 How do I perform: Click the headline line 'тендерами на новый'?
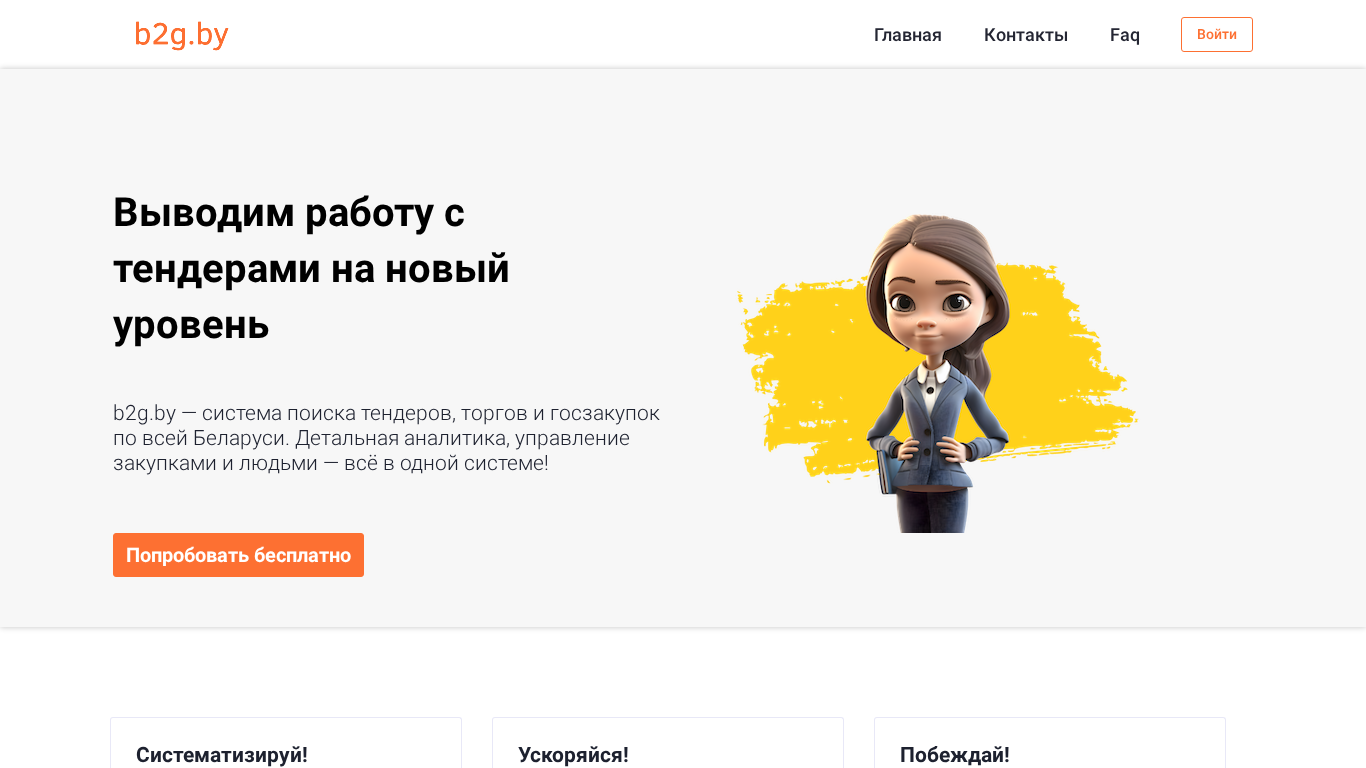311,269
